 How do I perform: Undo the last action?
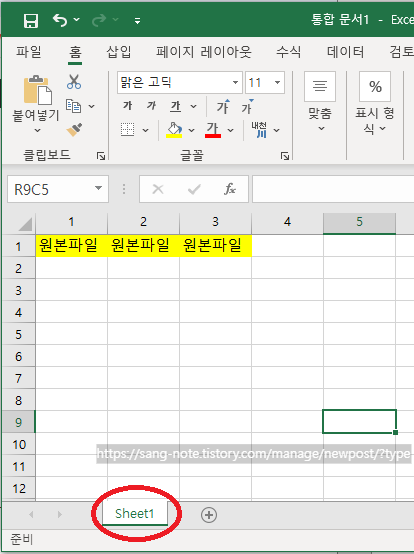pyautogui.click(x=60, y=20)
